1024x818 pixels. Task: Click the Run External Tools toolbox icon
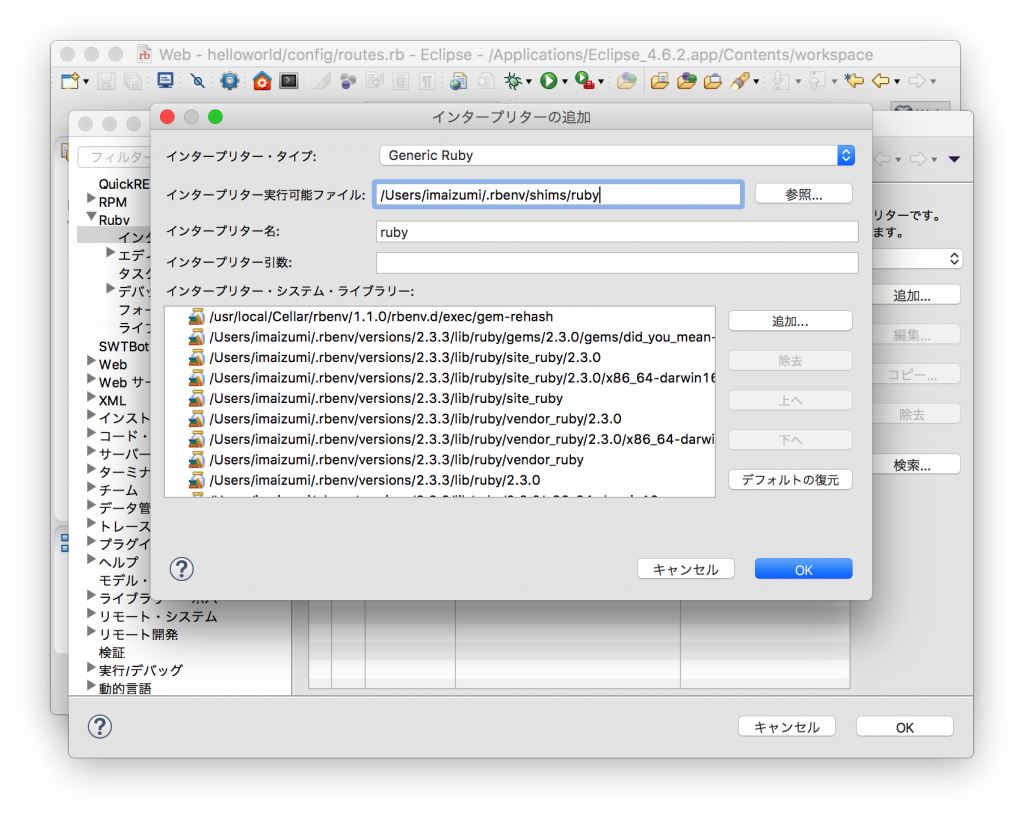tap(584, 81)
